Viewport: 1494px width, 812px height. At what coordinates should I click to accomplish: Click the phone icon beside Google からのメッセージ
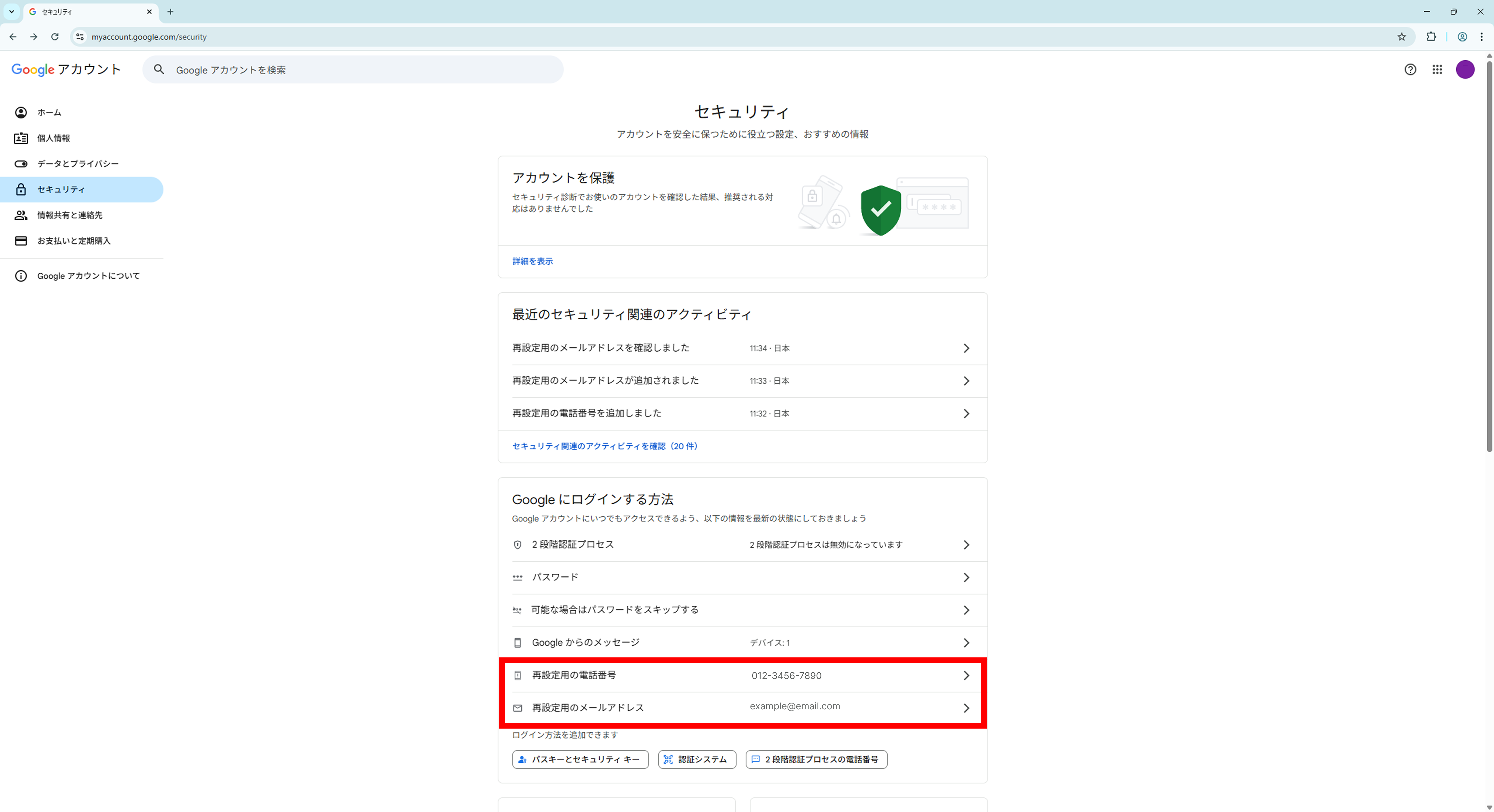click(x=517, y=643)
